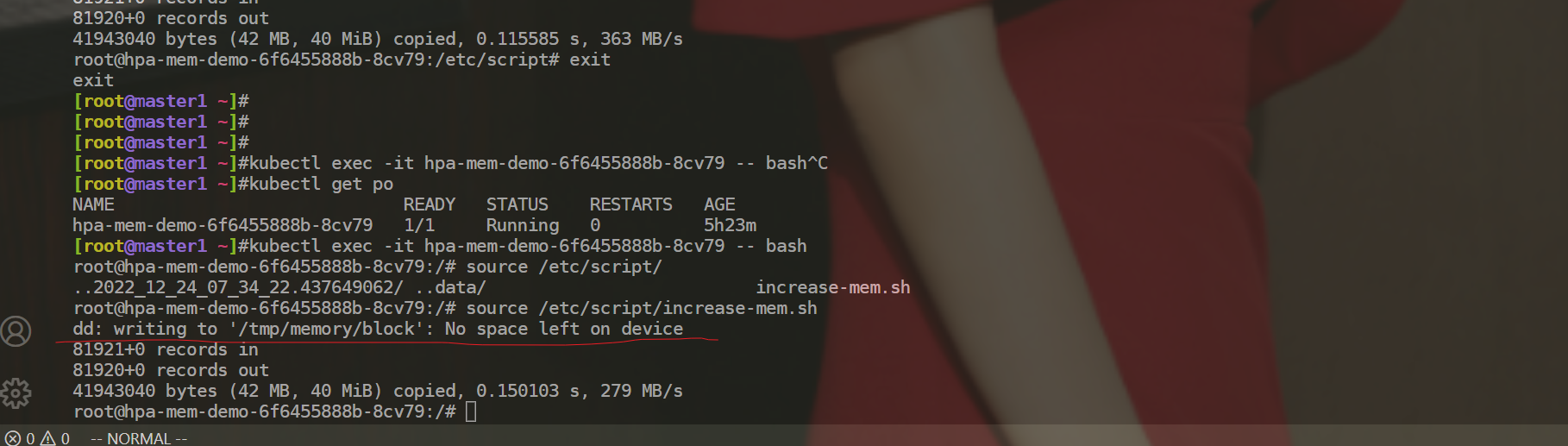Click the warnings triangle icon in the status bar
Viewport: 1568px width, 446px height.
pos(48,438)
